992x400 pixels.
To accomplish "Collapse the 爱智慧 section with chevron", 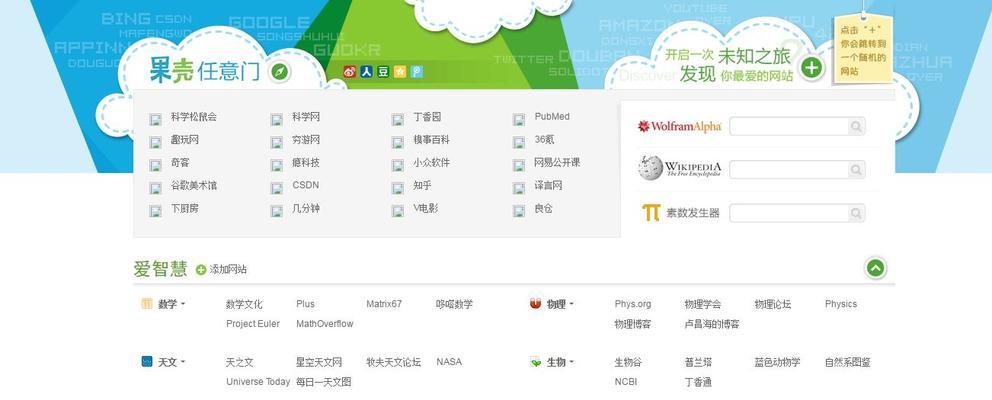I will coord(876,268).
